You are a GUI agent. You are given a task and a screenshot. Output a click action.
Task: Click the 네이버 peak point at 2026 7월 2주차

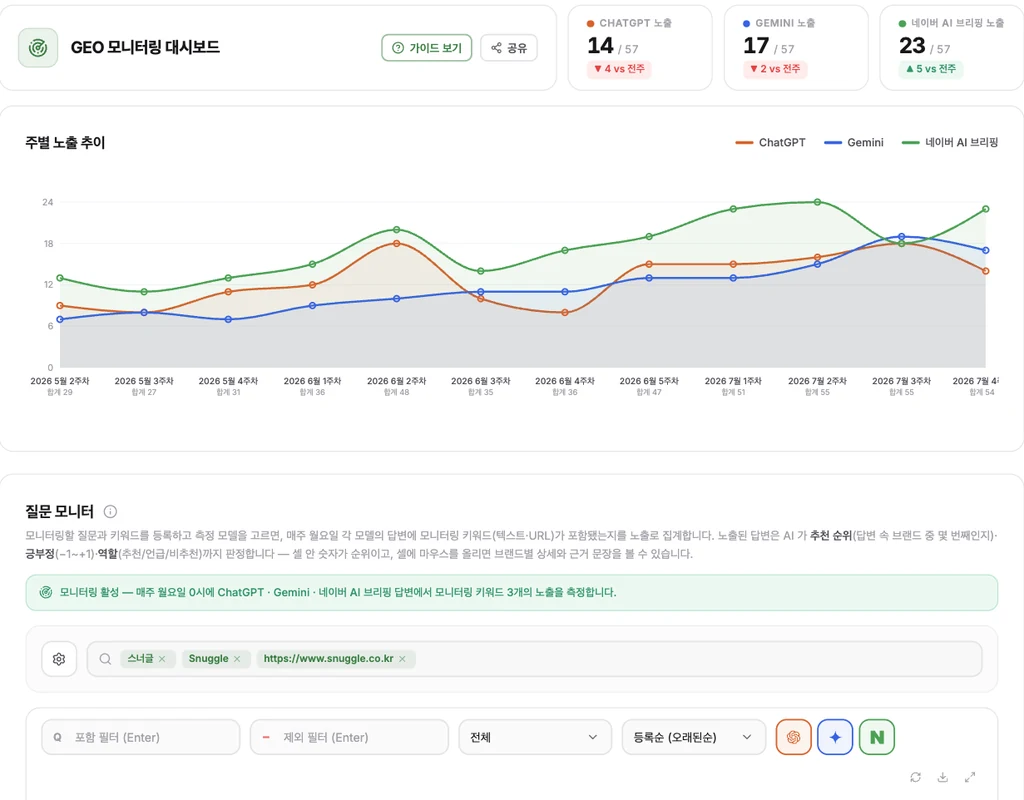(x=818, y=202)
